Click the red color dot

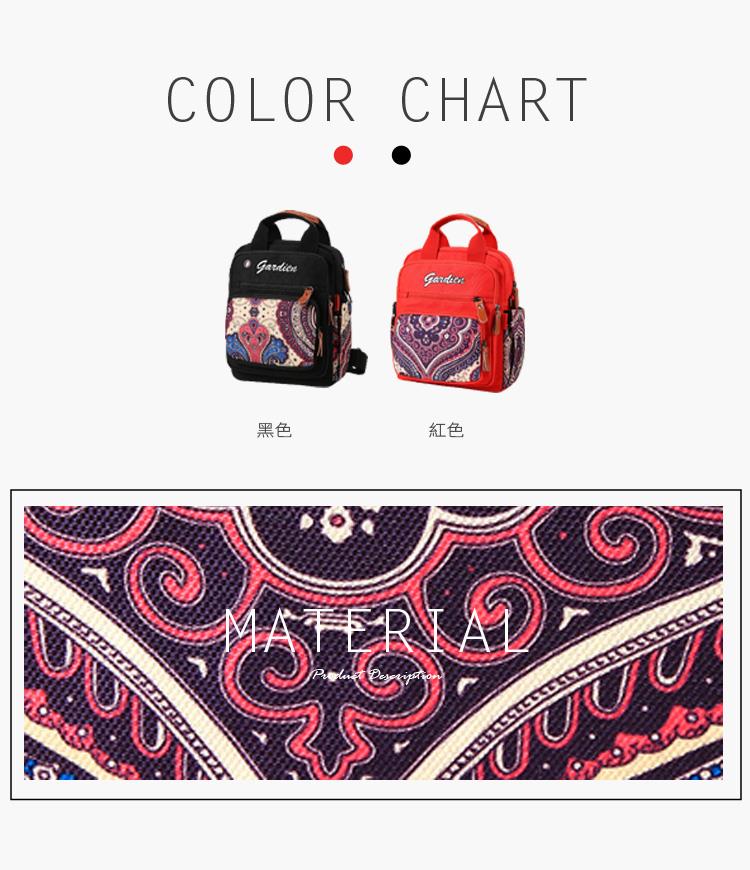click(343, 155)
